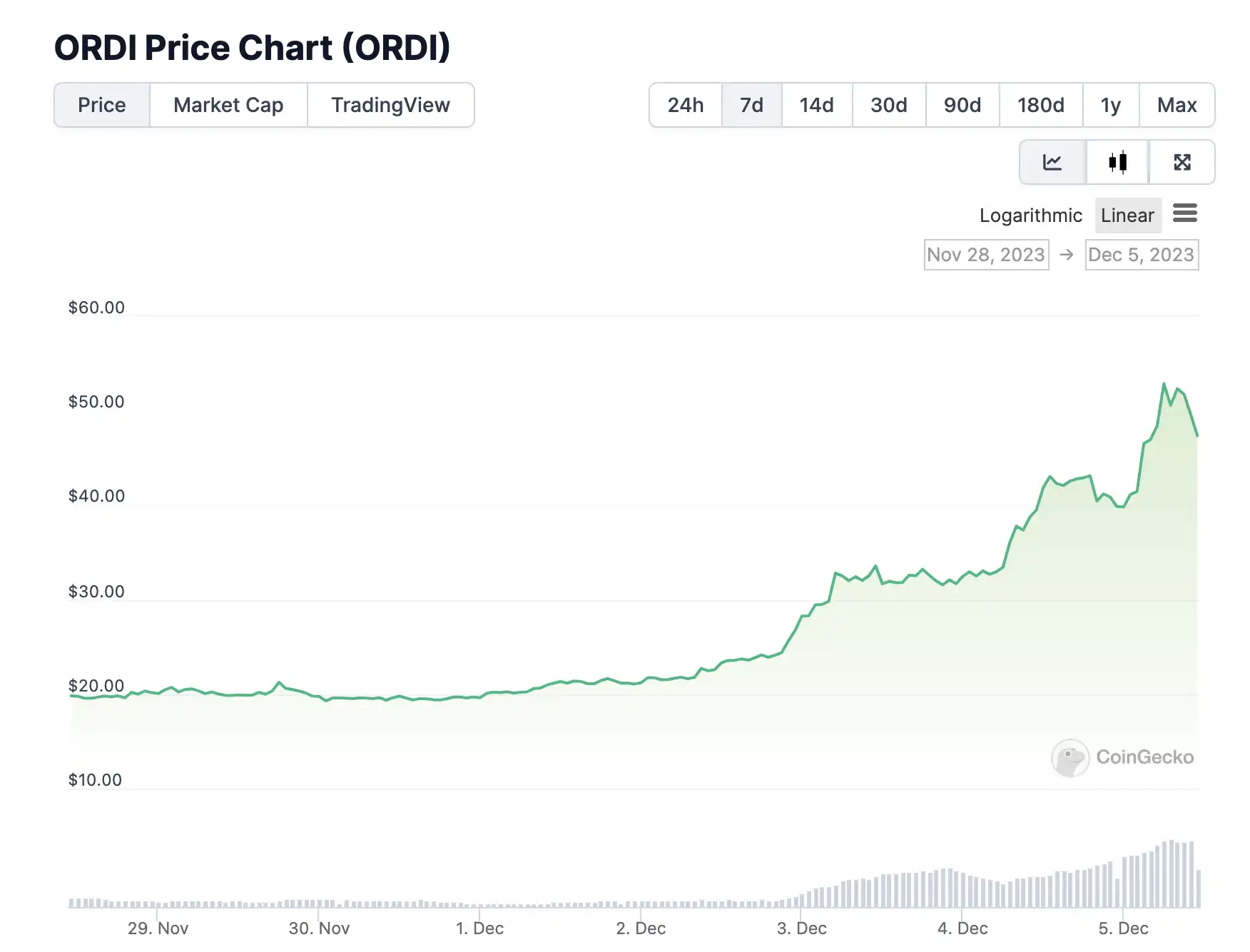Expand chart to fullscreen icon
Image resolution: width=1250 pixels, height=952 pixels.
point(1182,163)
